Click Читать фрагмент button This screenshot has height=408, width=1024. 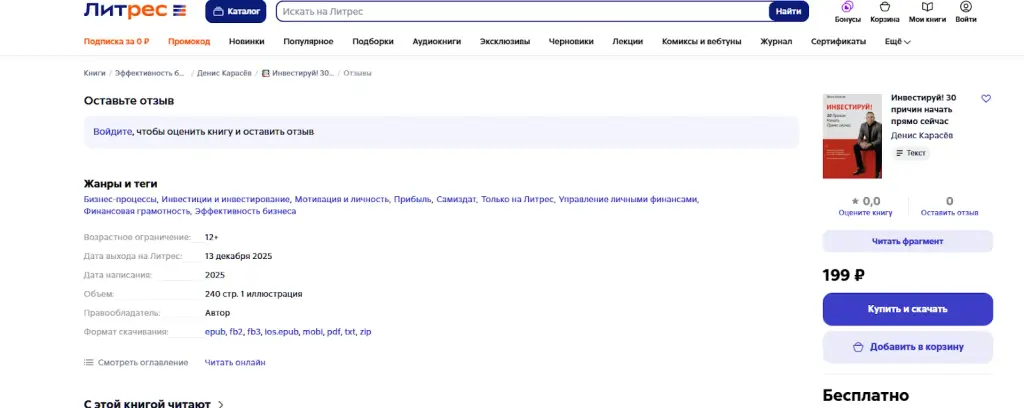(908, 241)
